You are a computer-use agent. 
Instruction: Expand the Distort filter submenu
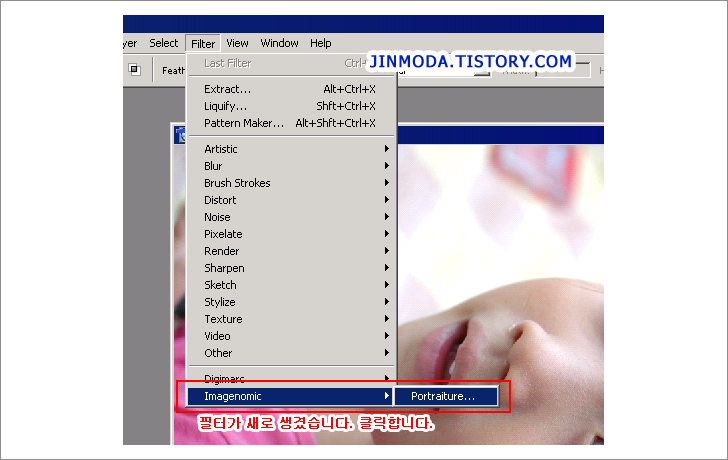pyautogui.click(x=291, y=200)
